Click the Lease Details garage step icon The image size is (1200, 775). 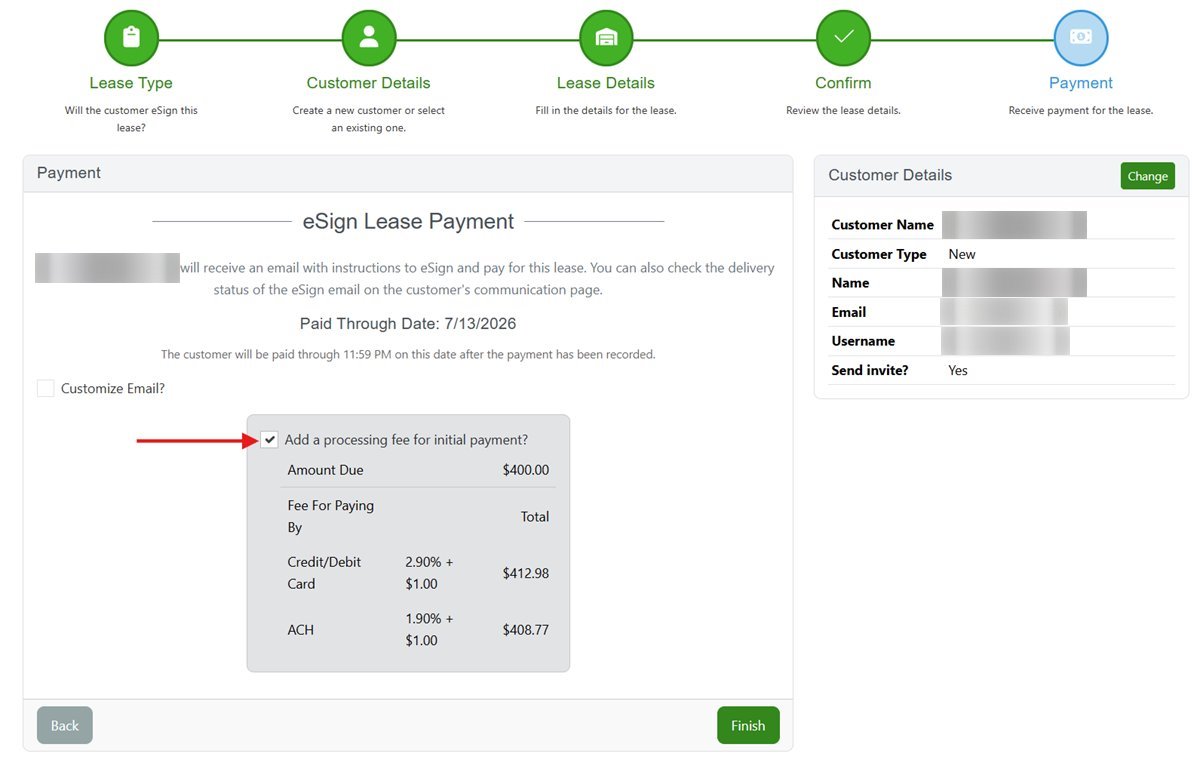tap(606, 37)
